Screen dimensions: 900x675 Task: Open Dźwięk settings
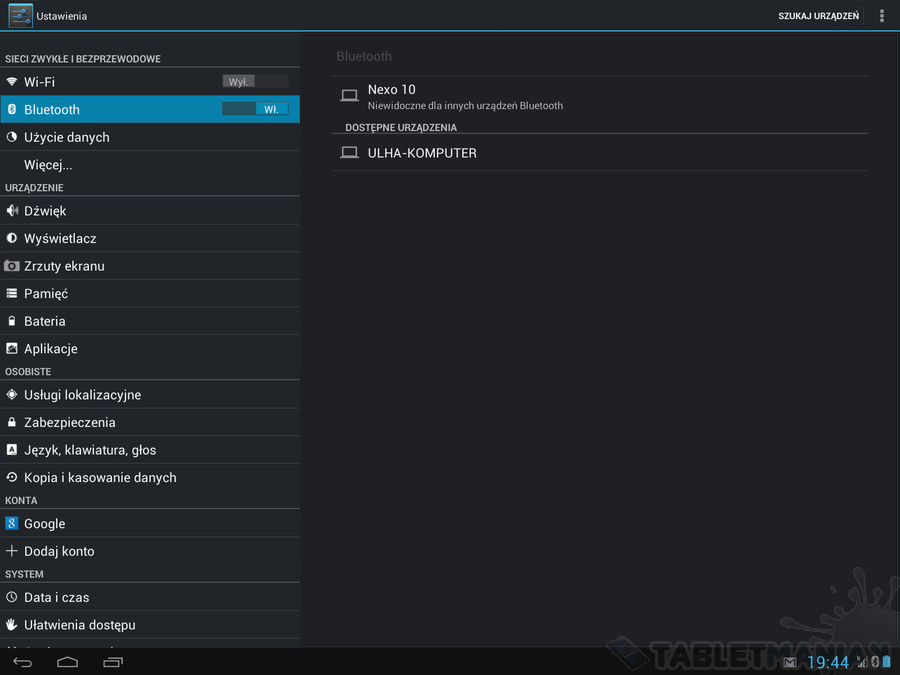coord(150,211)
